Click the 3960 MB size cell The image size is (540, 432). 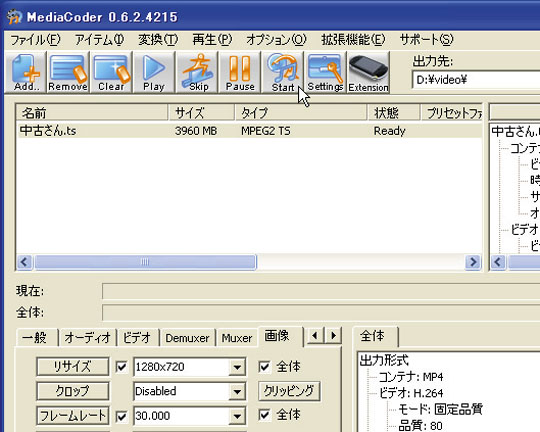(x=196, y=131)
